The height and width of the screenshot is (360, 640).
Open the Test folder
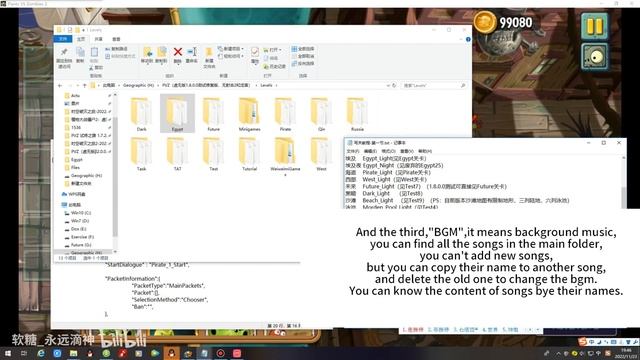click(213, 154)
